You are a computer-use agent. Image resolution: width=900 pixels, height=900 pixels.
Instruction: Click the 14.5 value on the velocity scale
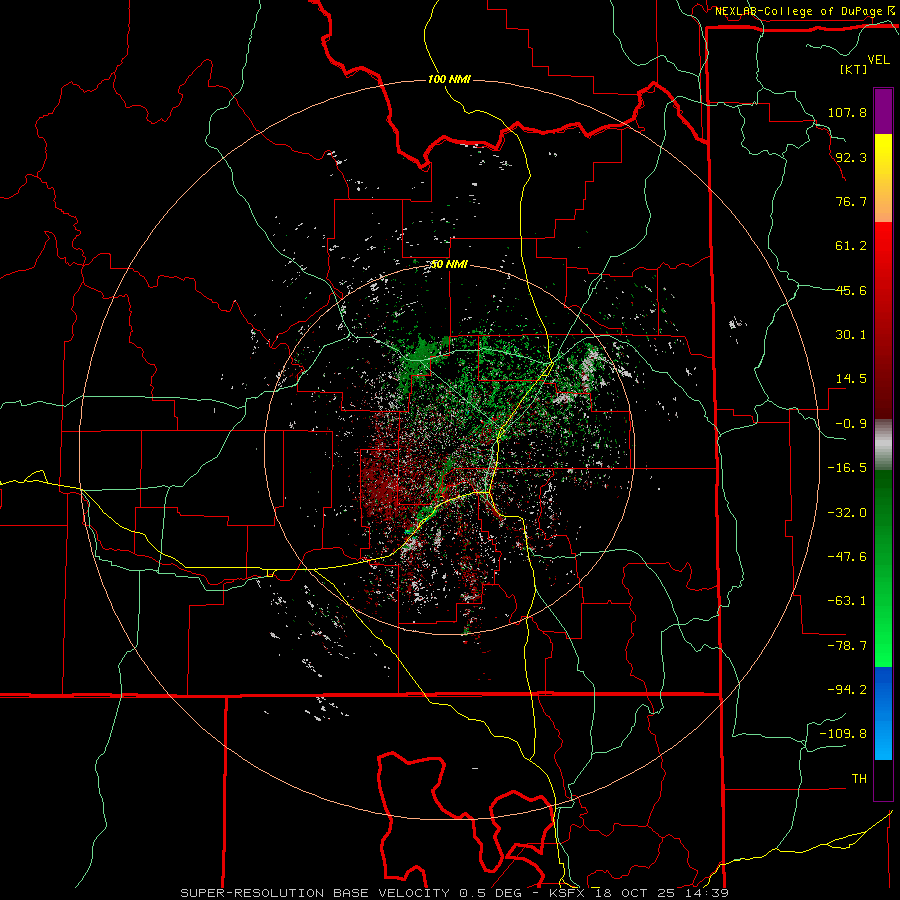[x=851, y=379]
